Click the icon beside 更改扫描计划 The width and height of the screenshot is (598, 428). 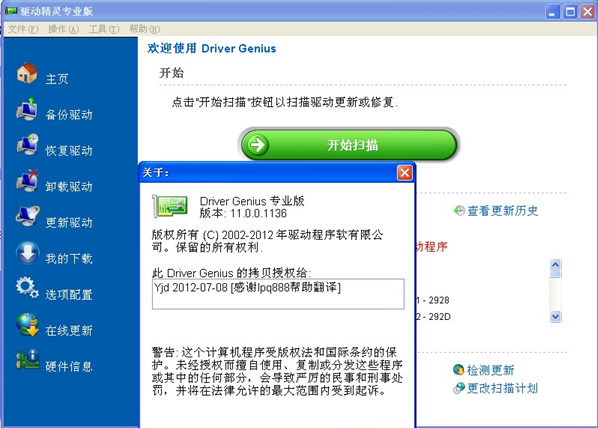tap(459, 388)
